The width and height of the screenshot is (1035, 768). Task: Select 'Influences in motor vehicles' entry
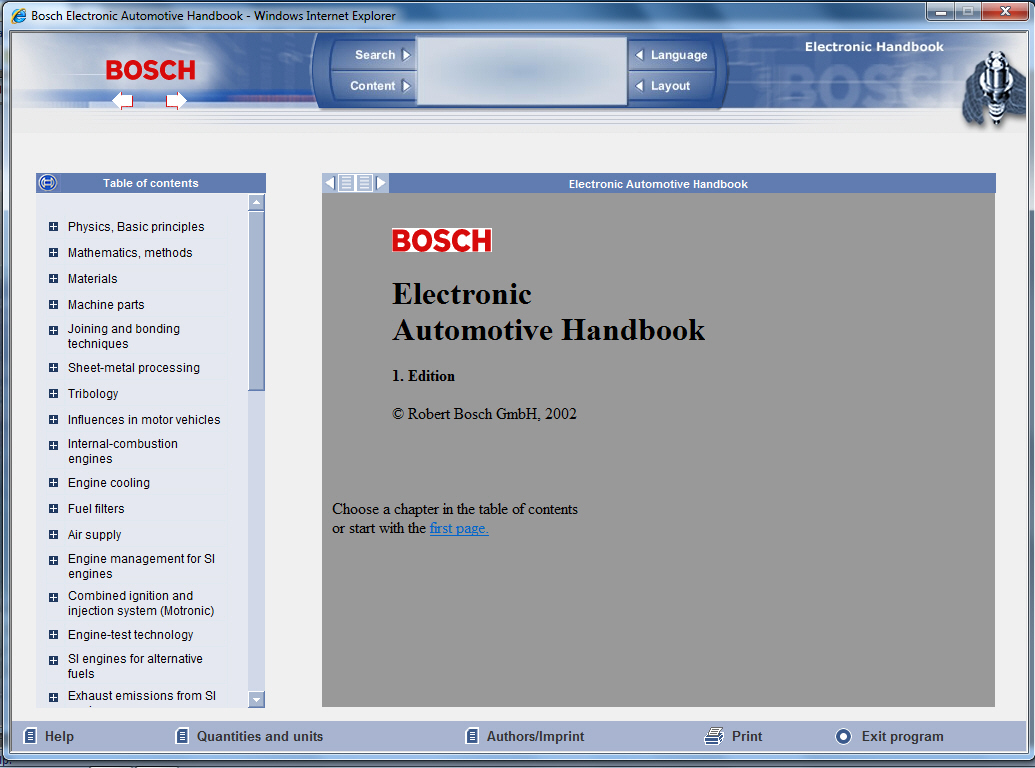tap(144, 420)
